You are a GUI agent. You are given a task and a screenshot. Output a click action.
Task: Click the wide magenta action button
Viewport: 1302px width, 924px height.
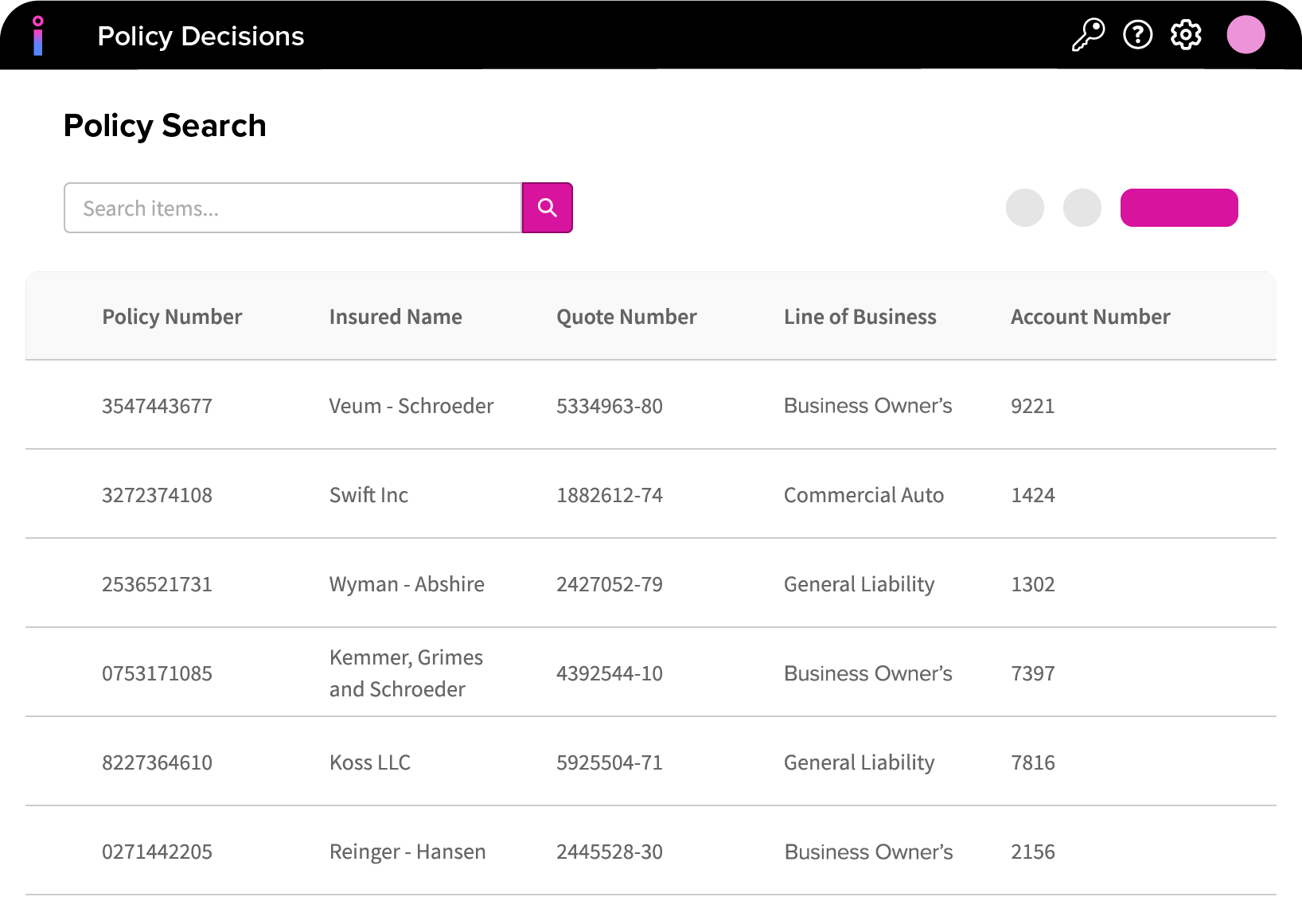tap(1179, 208)
